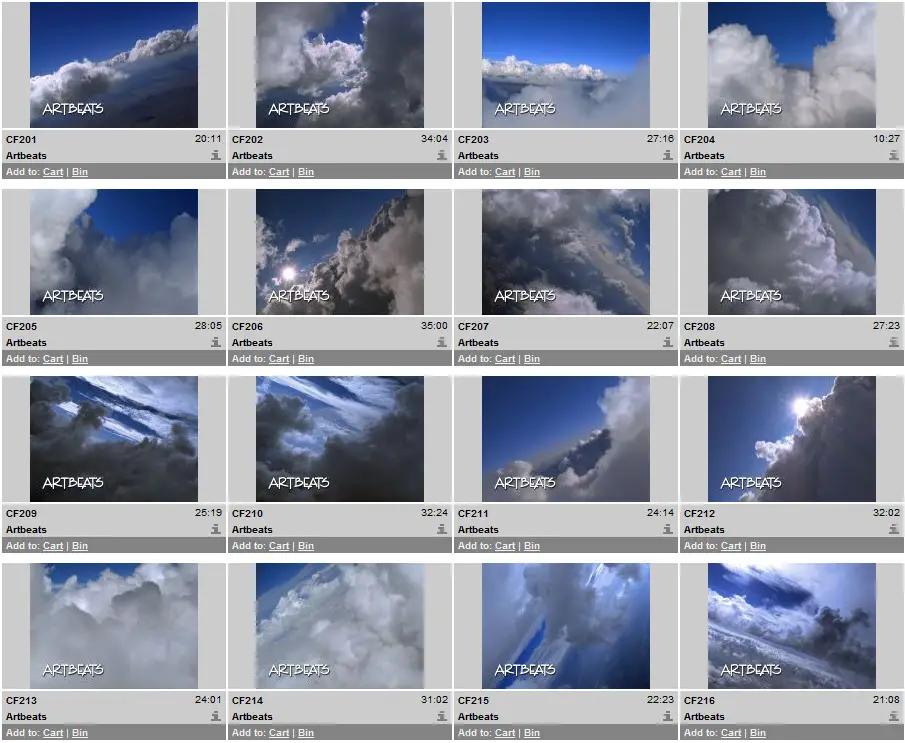Open the CF212 sun behind cloud thumbnail

pyautogui.click(x=792, y=439)
